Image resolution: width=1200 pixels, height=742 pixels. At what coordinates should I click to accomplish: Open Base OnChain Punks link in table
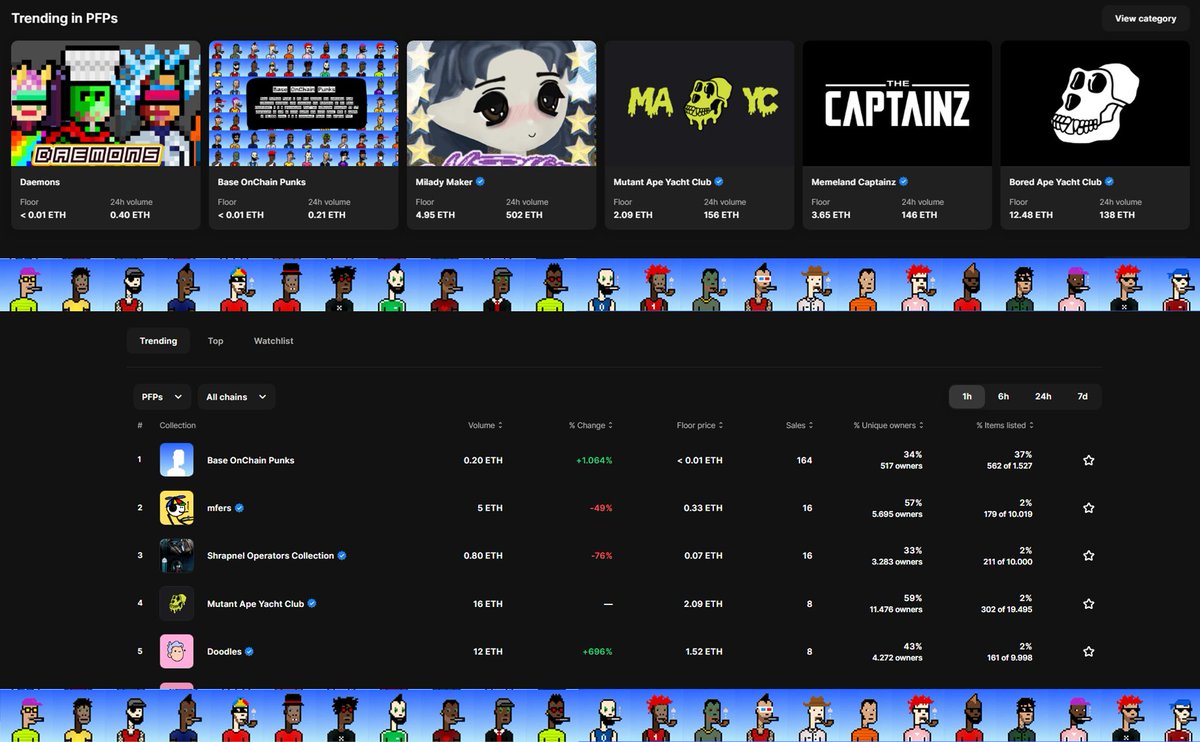pos(250,460)
